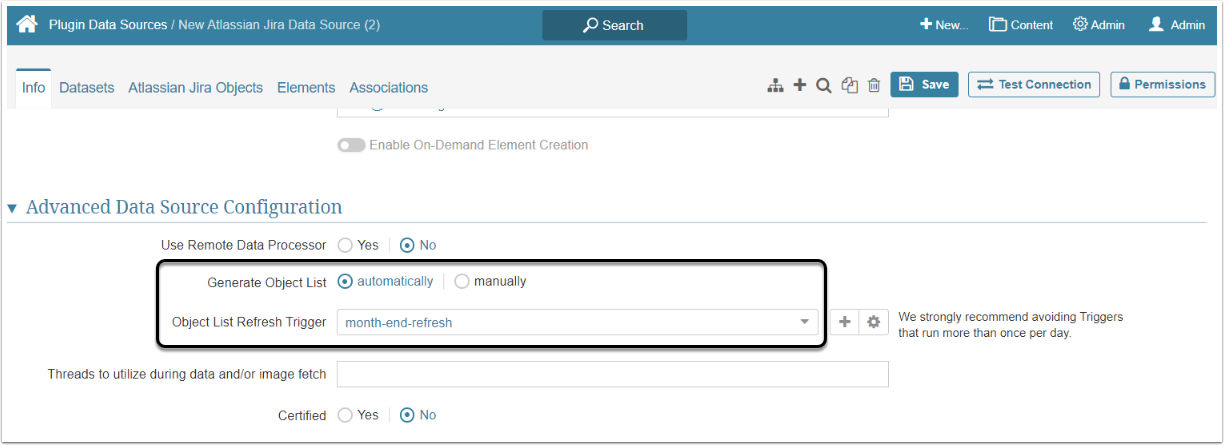Collapse Advanced Data Source Configuration section

pos(13,208)
